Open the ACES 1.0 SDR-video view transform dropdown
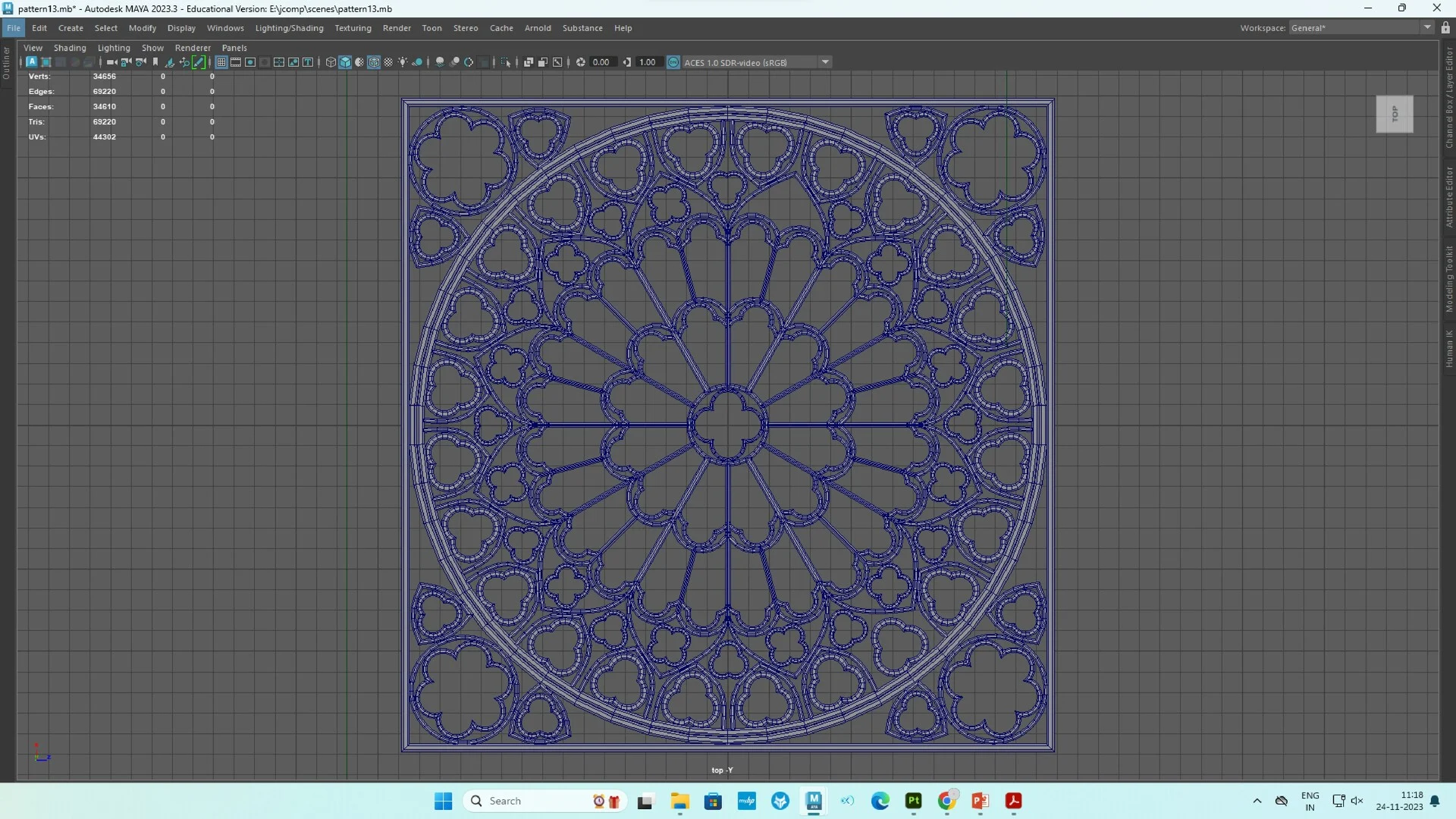Screen dimensions: 1456x819 tap(824, 62)
